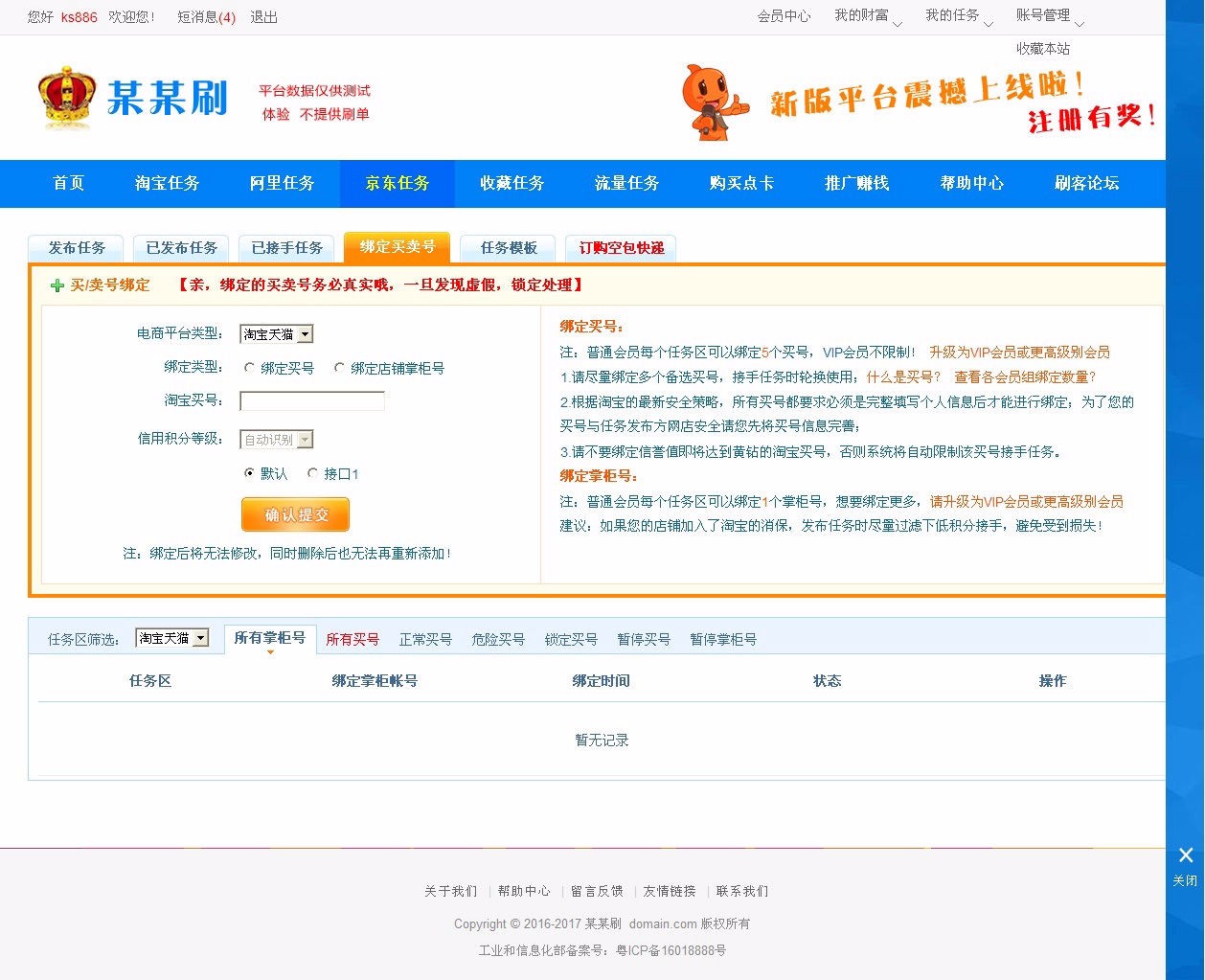Open 京东任务 in the navigation bar
The height and width of the screenshot is (980, 1205).
click(397, 183)
